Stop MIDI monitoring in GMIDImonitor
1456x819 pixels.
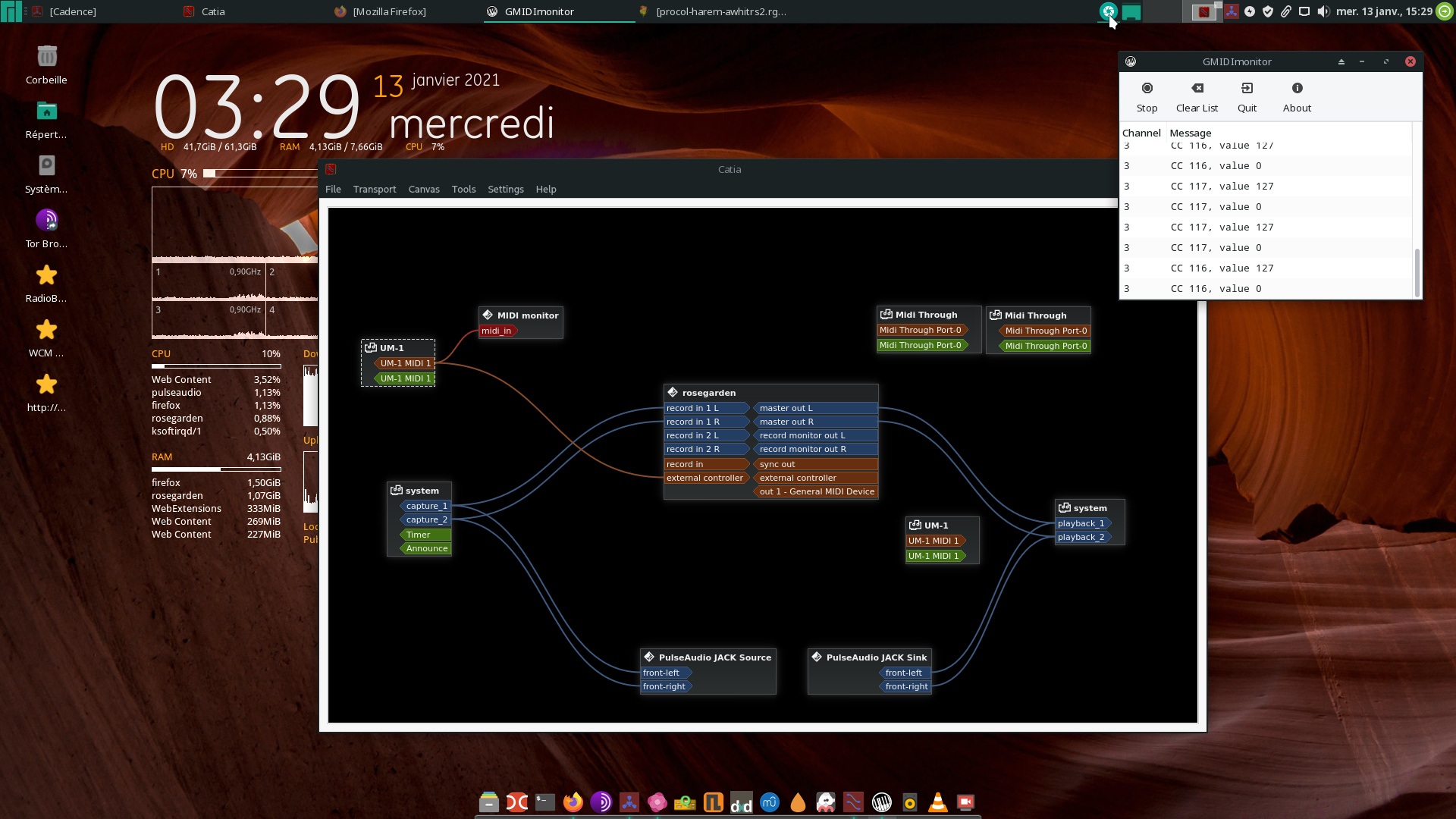tap(1147, 97)
